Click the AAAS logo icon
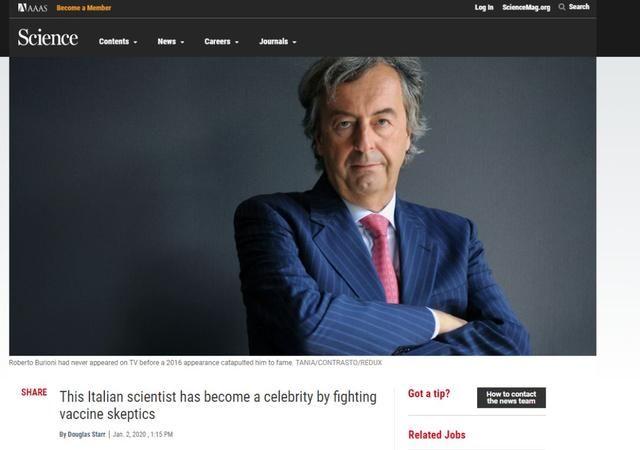Image resolution: width=640 pixels, height=450 pixels. [32, 8]
